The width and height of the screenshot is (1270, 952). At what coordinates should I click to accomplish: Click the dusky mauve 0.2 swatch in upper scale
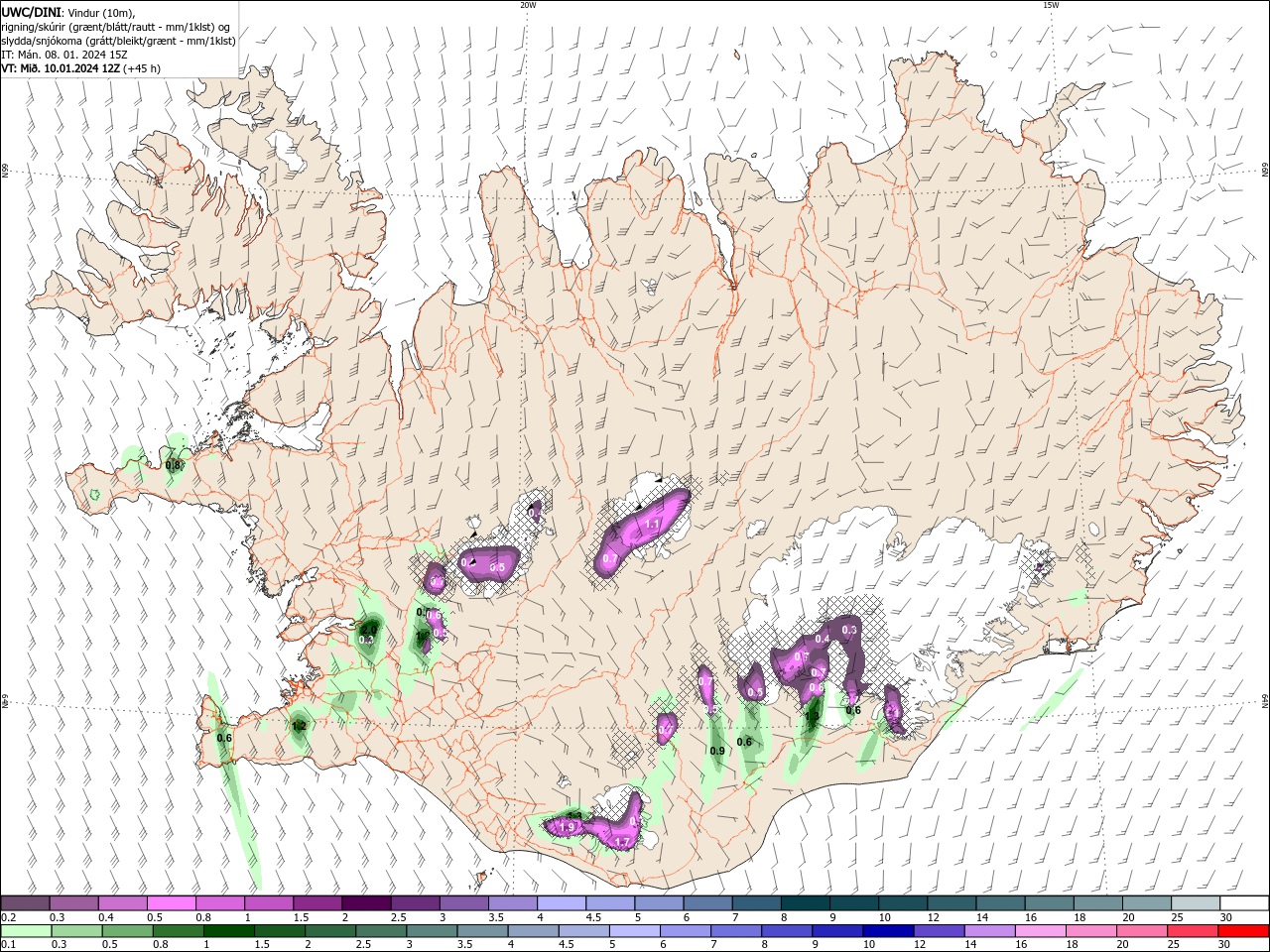coord(25,902)
